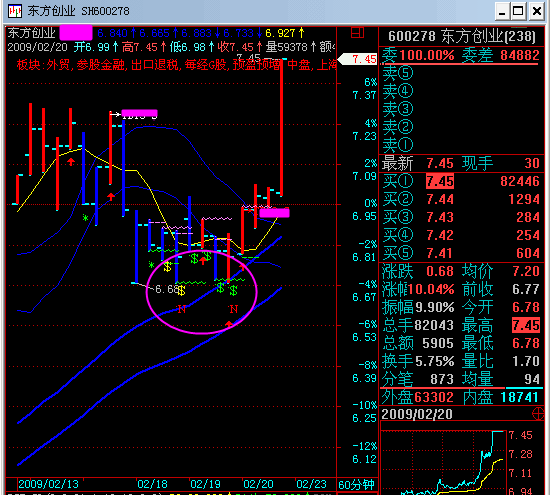This screenshot has height=495, width=550.
Task: Select the 买⑤ 7.41 bid row
Action: pos(461,253)
